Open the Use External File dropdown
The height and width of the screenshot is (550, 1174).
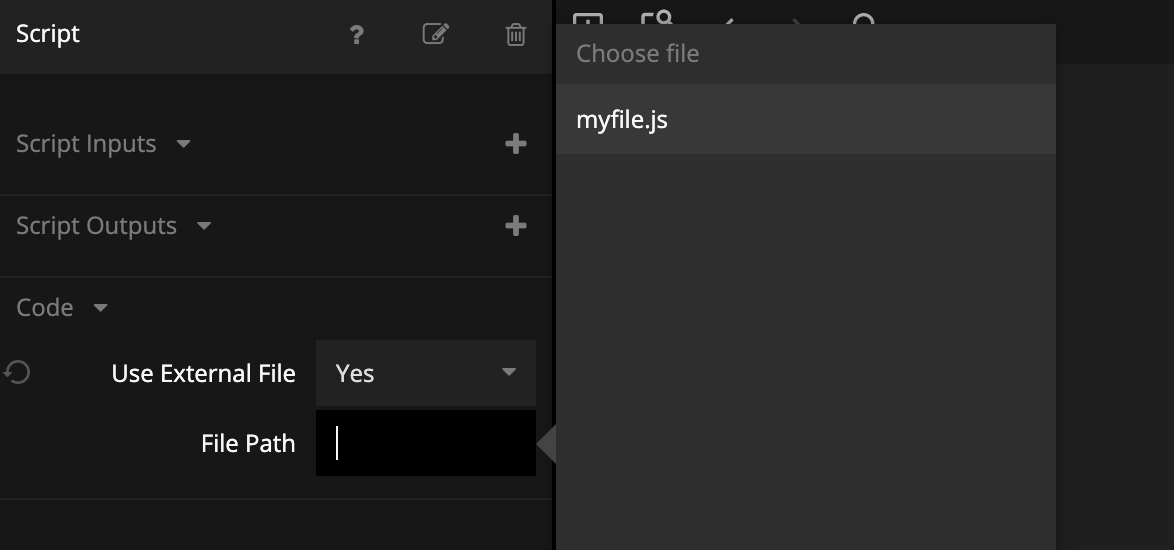[426, 373]
